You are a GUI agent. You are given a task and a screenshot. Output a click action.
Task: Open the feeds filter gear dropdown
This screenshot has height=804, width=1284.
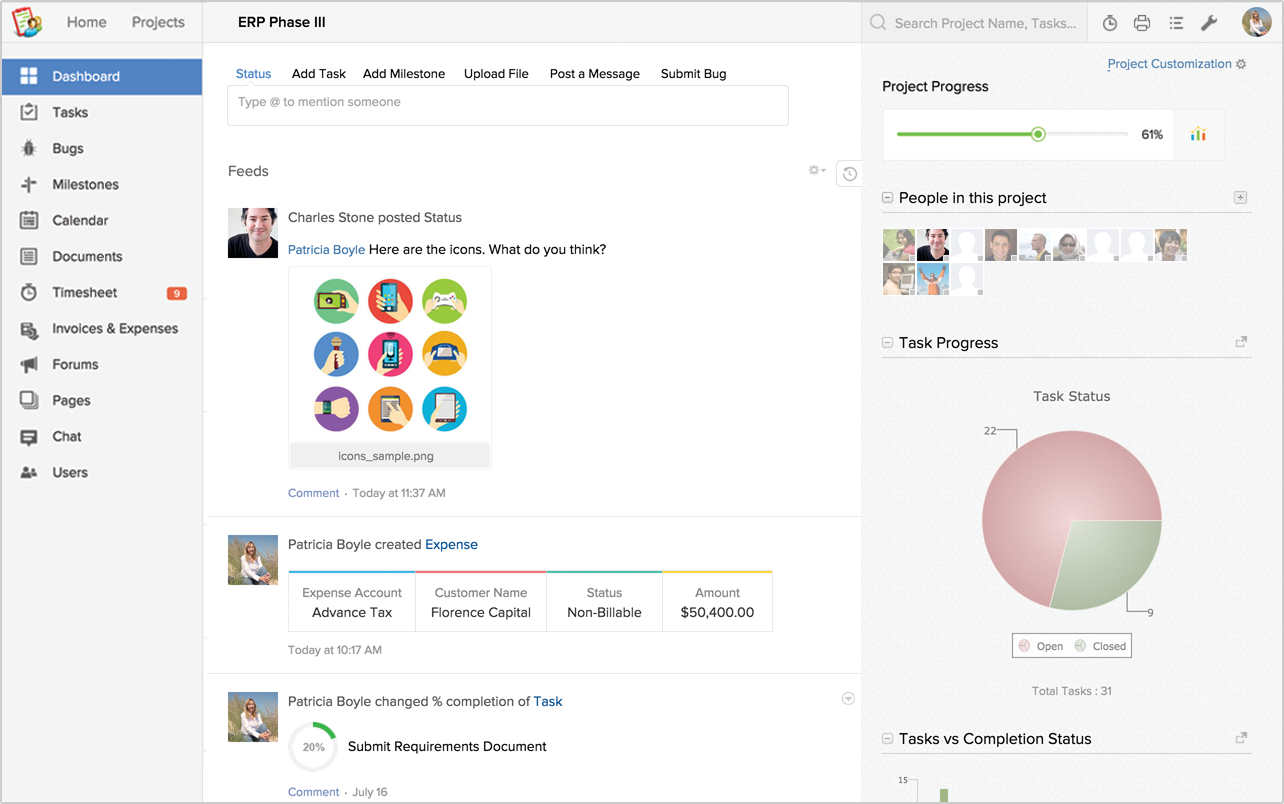click(815, 170)
